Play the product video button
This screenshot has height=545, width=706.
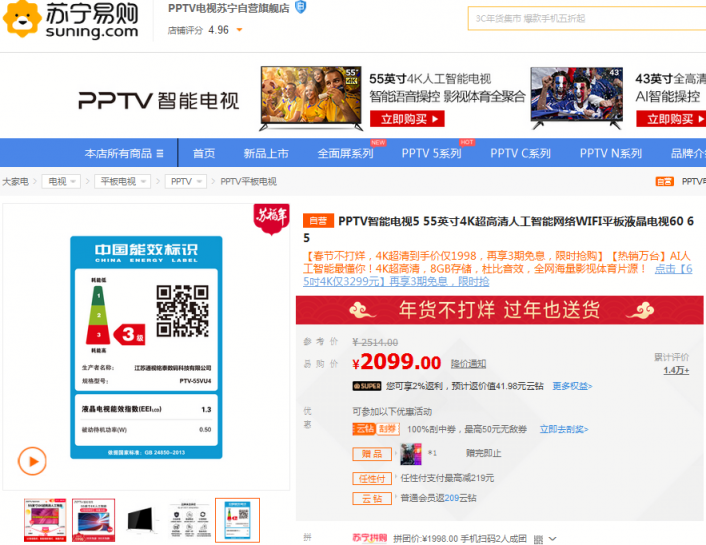(x=32, y=461)
